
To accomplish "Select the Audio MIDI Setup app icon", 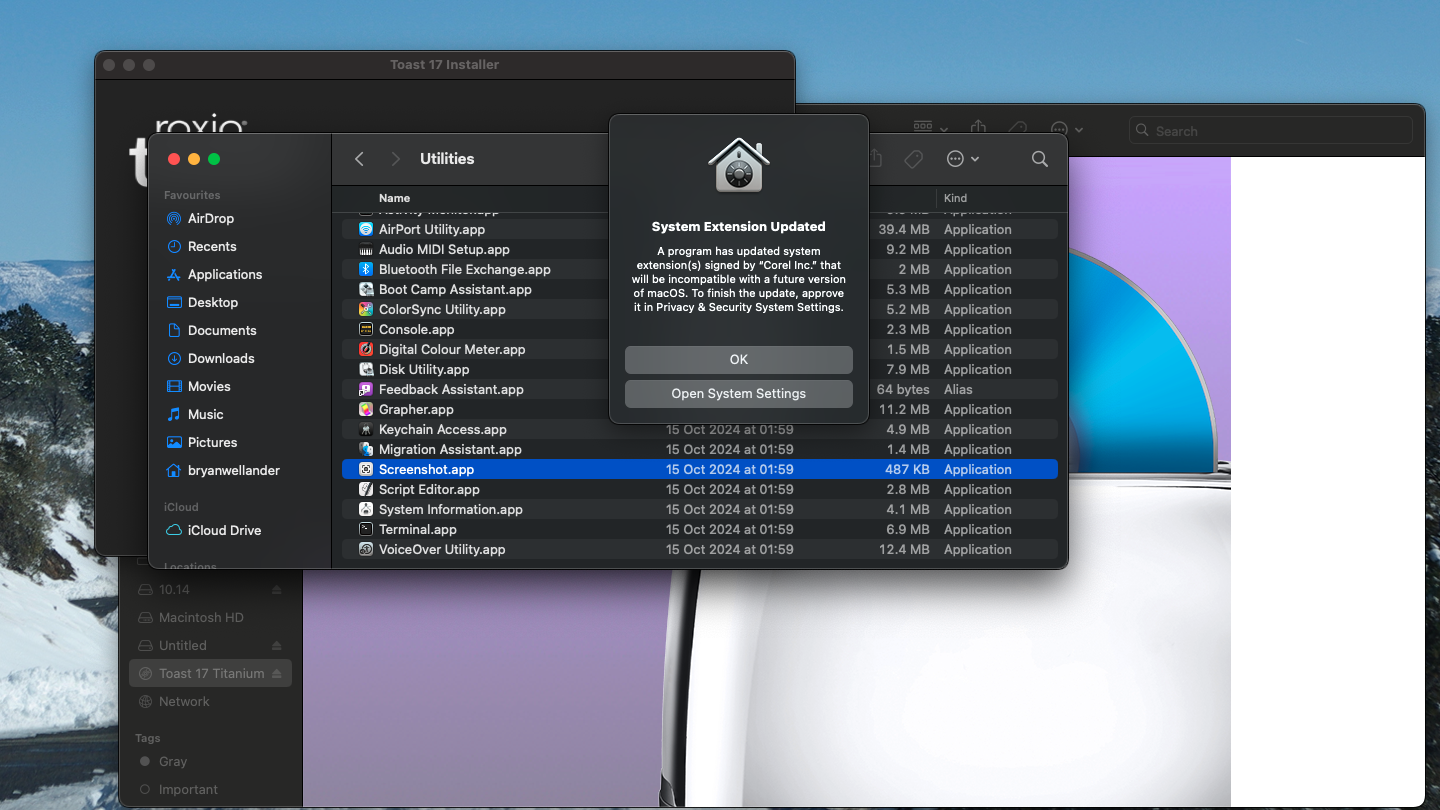I will [x=366, y=249].
